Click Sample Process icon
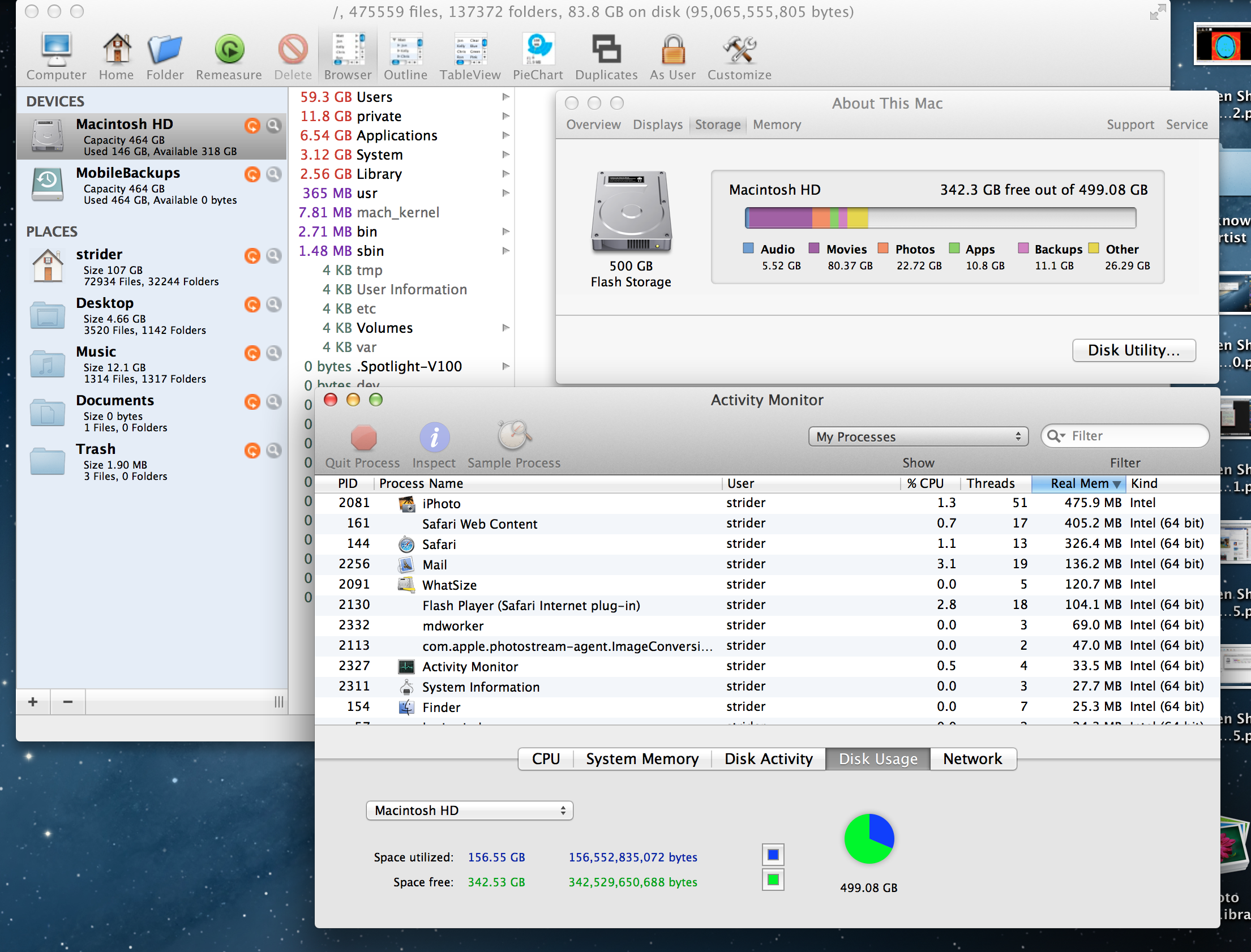 [x=513, y=436]
